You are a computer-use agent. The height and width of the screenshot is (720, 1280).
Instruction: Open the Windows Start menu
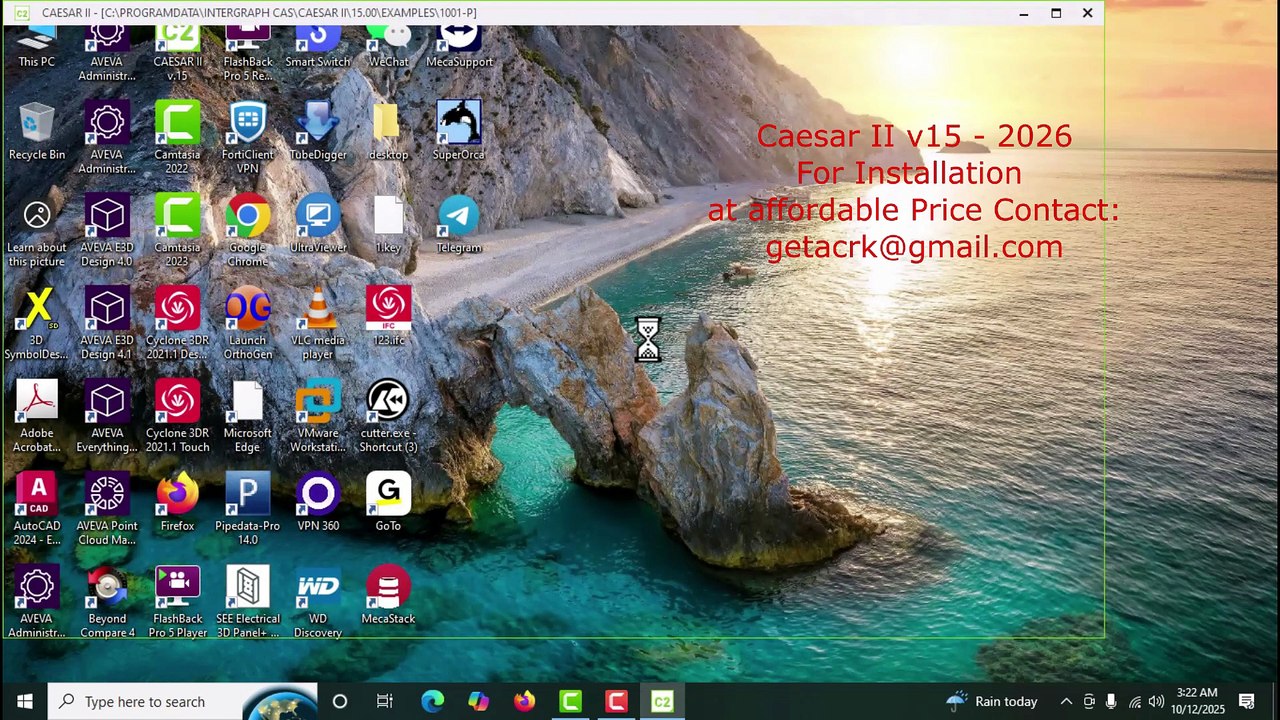[24, 701]
